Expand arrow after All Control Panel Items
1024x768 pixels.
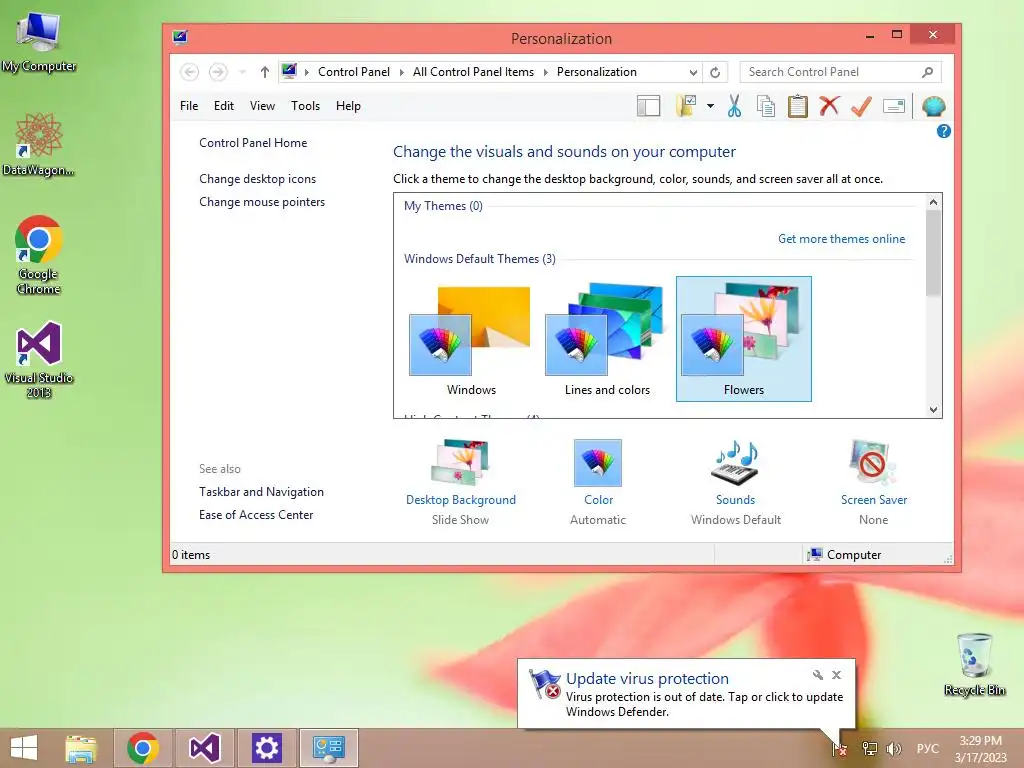(545, 72)
